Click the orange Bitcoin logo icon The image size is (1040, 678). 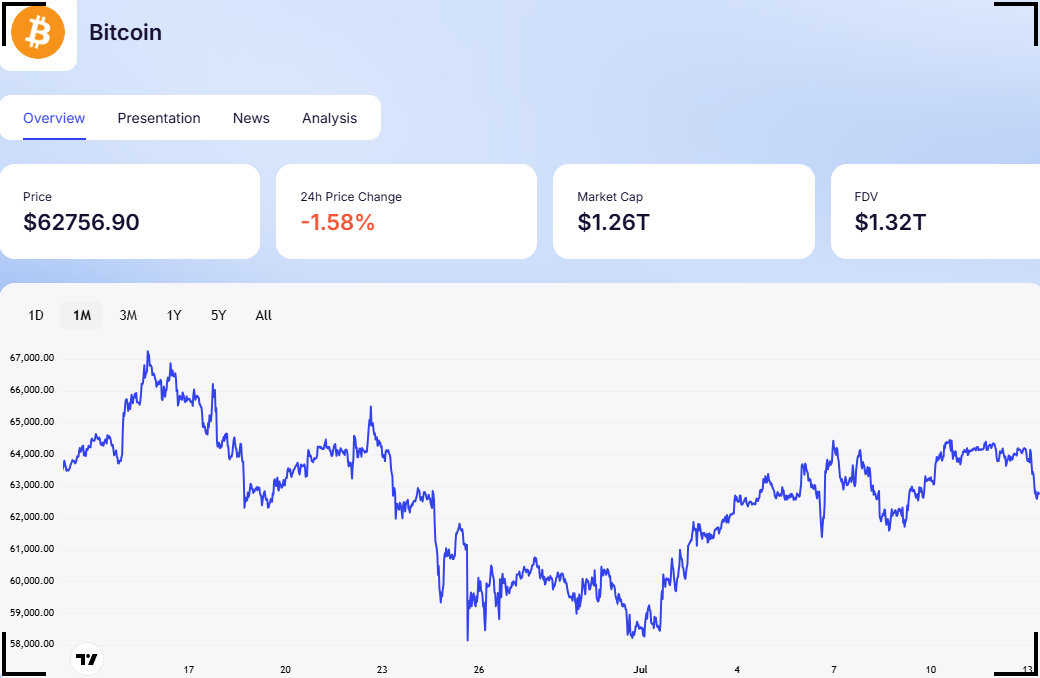point(38,32)
